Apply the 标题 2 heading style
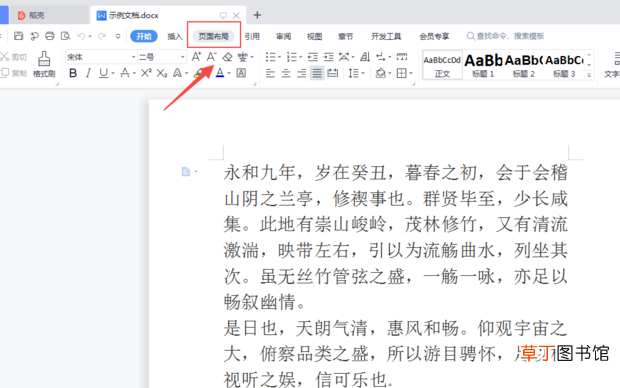This screenshot has height=388, width=620. pos(524,65)
